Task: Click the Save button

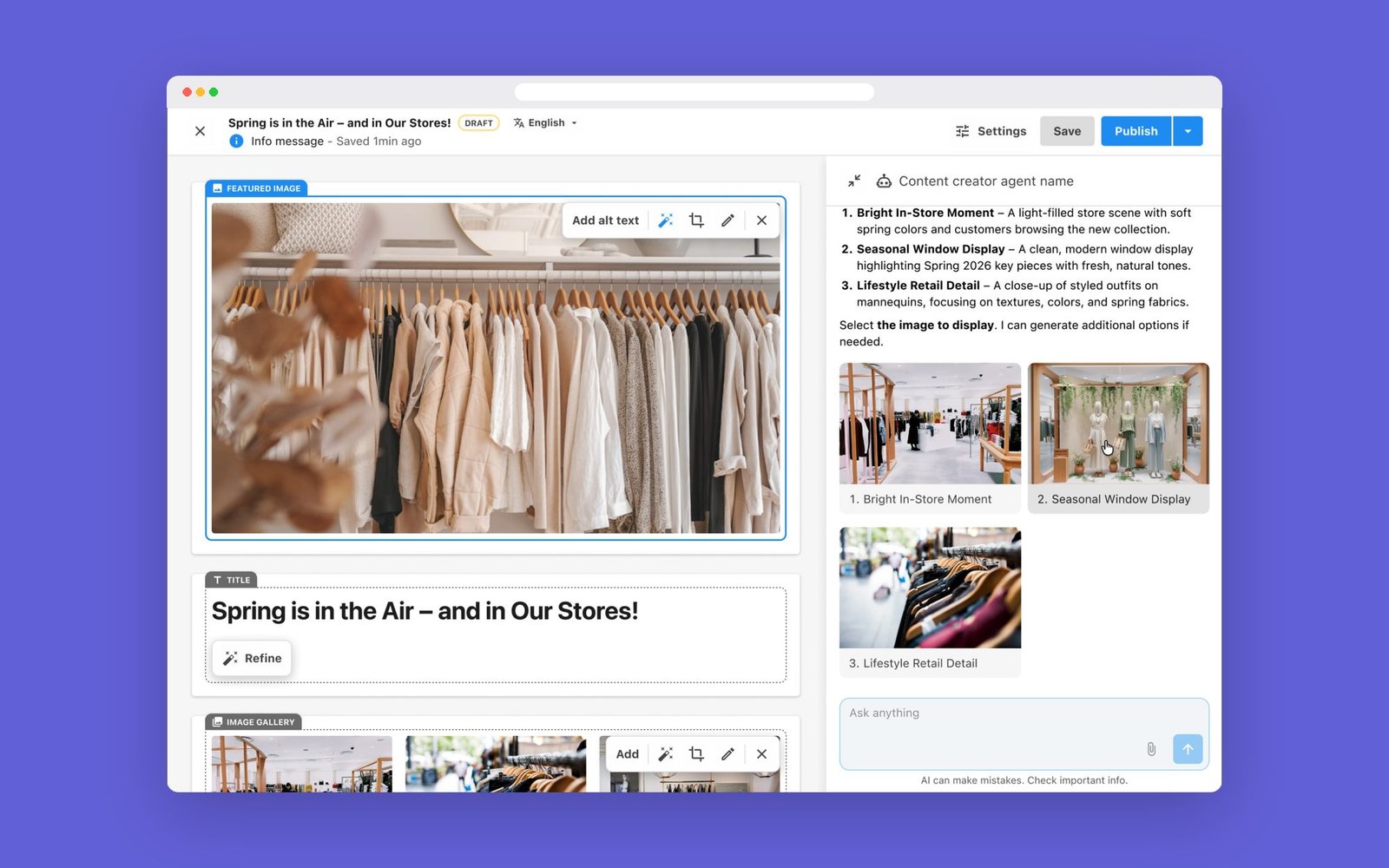Action: (1067, 131)
